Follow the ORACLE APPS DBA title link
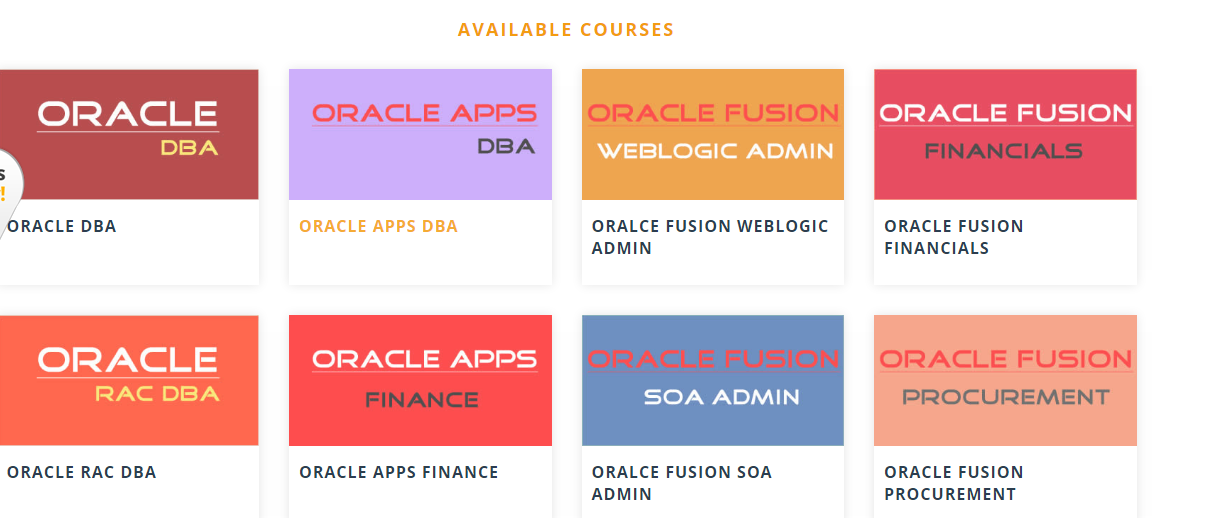 coord(378,226)
